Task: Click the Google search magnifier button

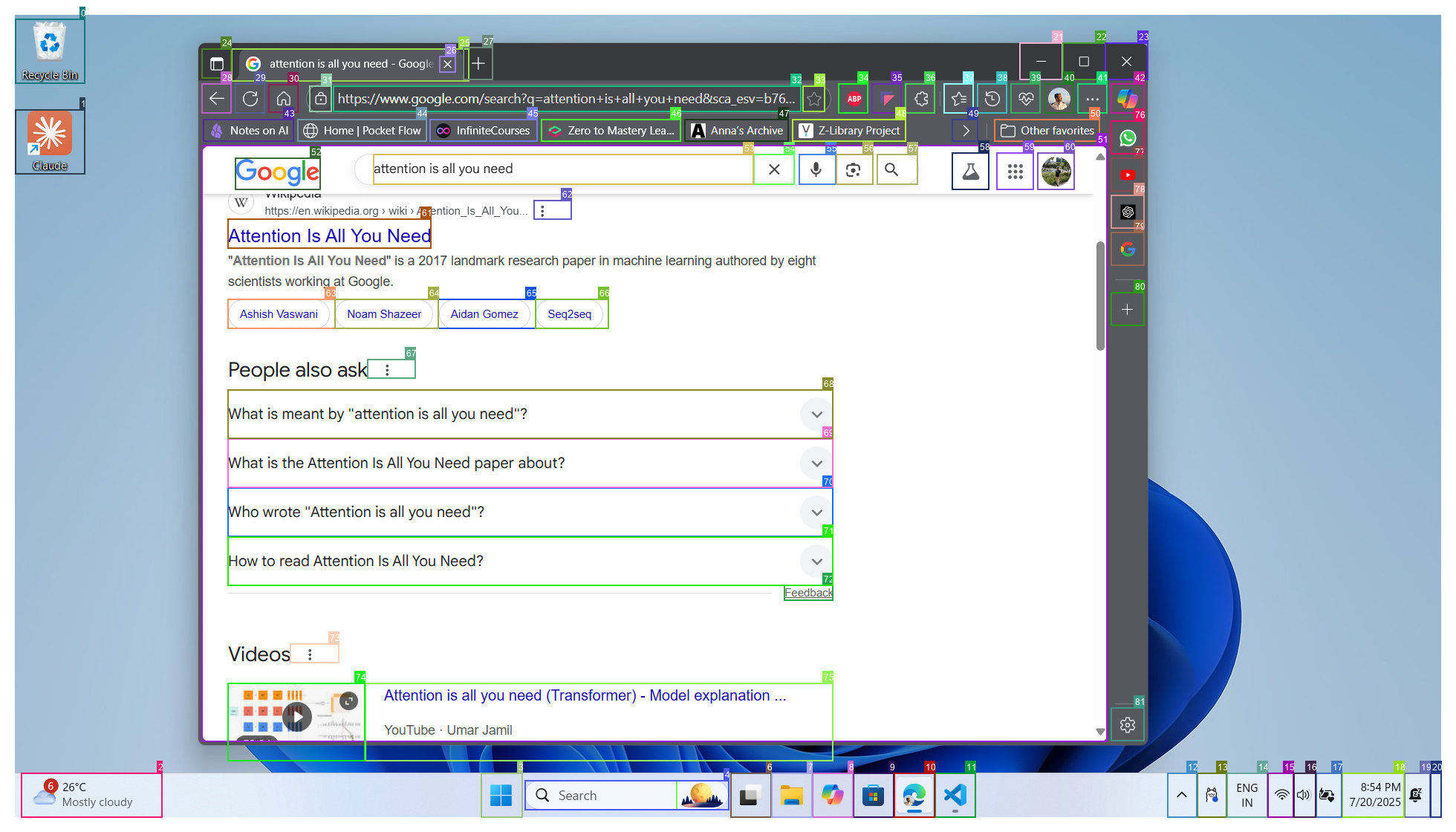Action: point(891,169)
